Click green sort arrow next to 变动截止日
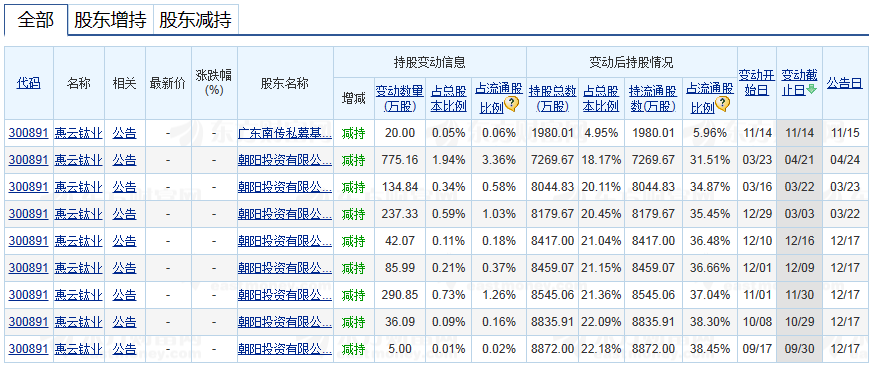The image size is (871, 366). point(812,89)
